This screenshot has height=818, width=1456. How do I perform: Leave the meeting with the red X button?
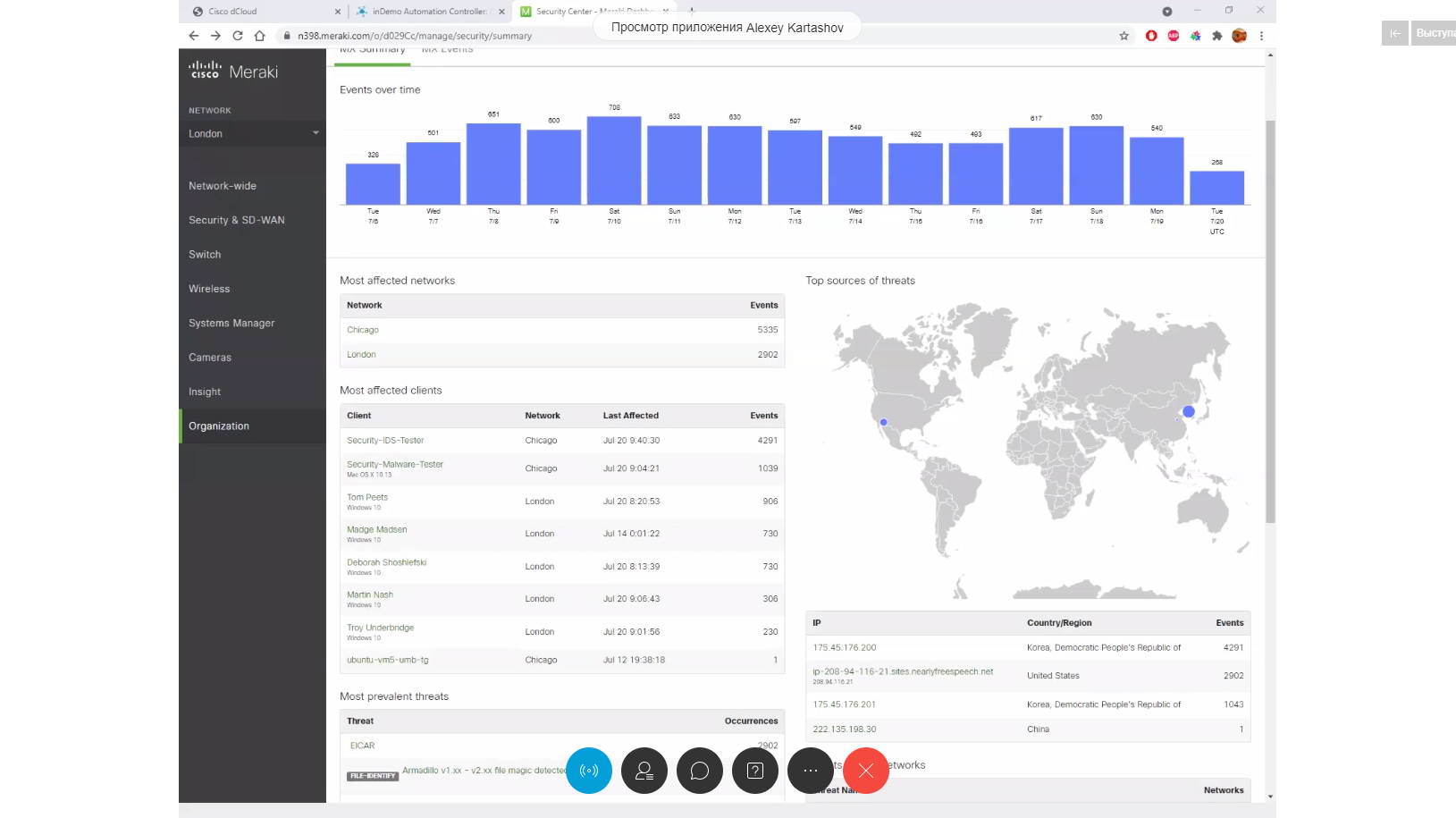coord(866,771)
